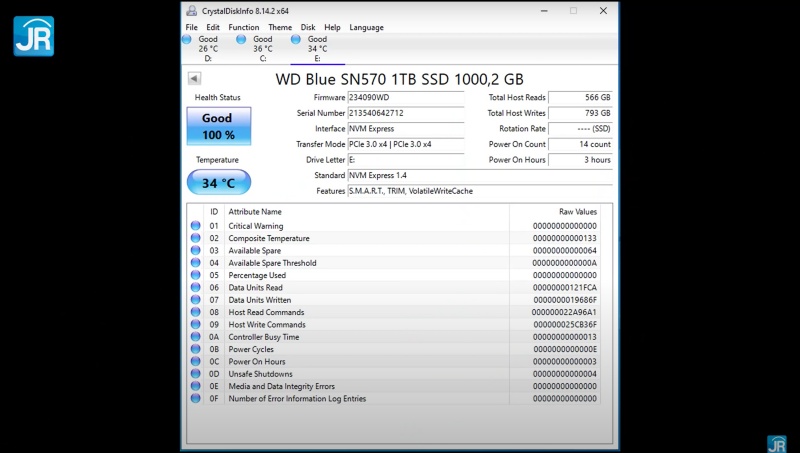
Task: Click status orb for Power On Hours row 0C
Action: pyautogui.click(x=195, y=361)
